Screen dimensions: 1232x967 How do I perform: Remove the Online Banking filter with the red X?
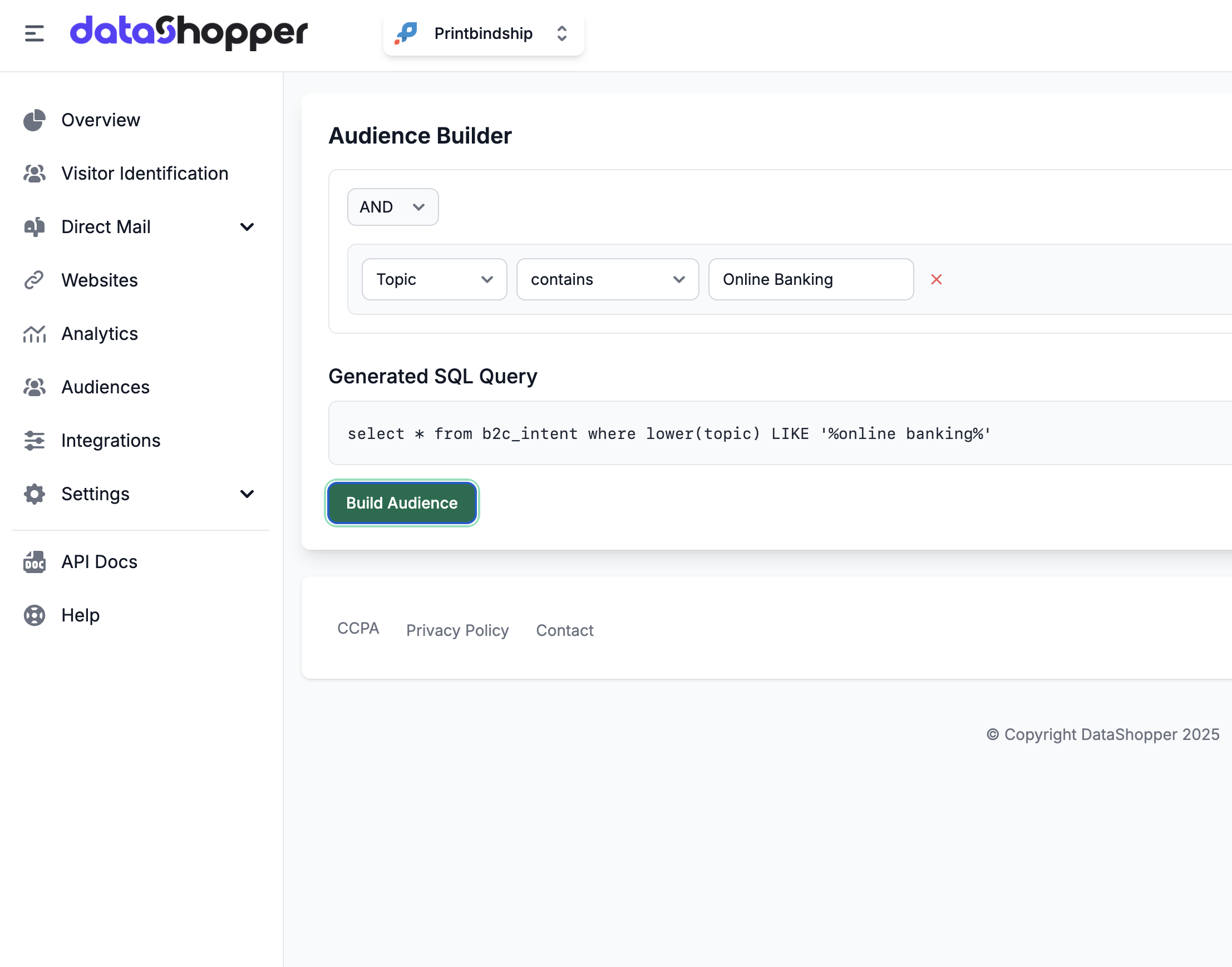936,279
